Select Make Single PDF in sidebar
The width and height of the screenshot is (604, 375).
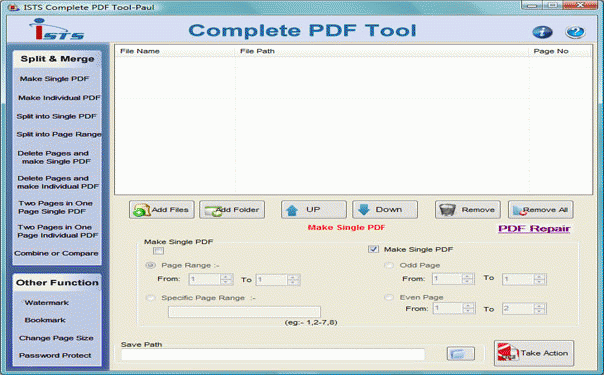click(x=54, y=79)
